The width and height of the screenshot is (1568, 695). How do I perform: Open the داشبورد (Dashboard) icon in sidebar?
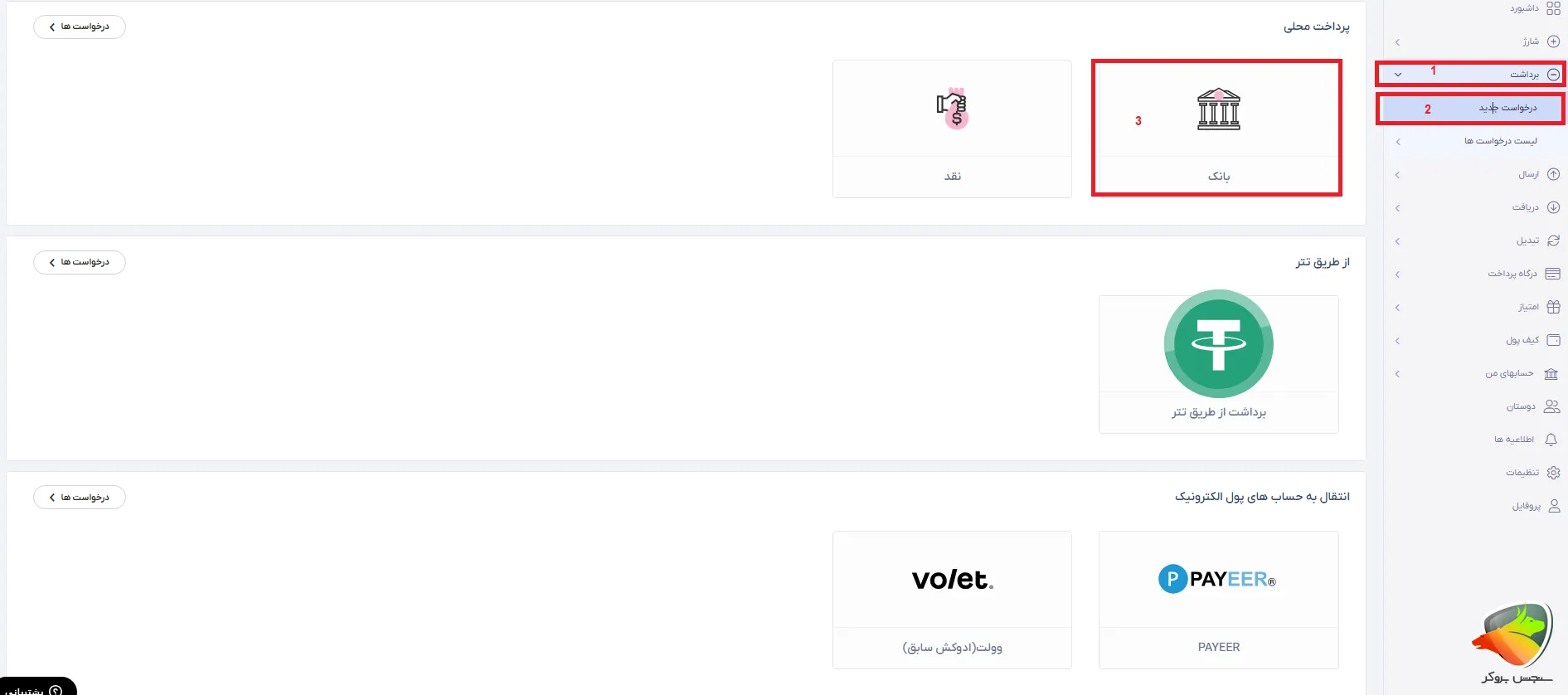coord(1551,8)
